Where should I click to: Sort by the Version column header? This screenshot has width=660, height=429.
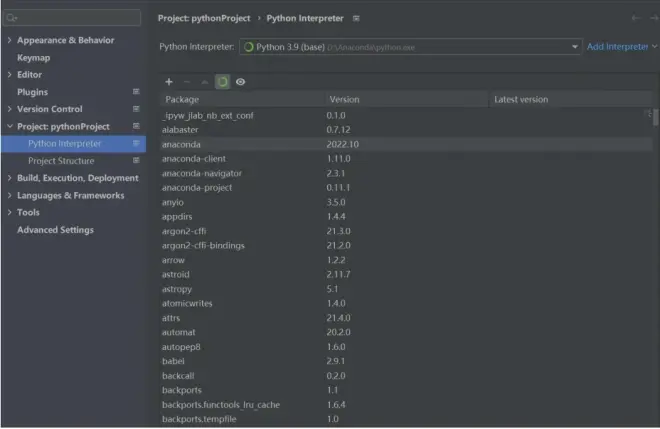click(407, 99)
